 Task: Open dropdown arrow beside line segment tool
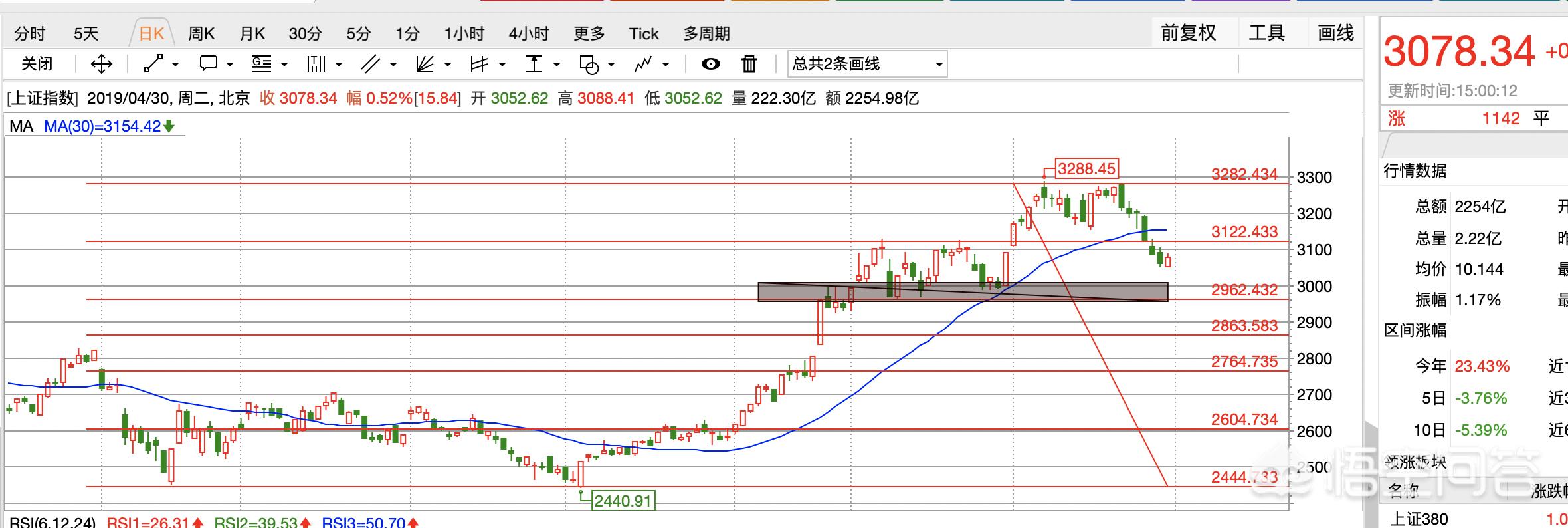[x=175, y=65]
